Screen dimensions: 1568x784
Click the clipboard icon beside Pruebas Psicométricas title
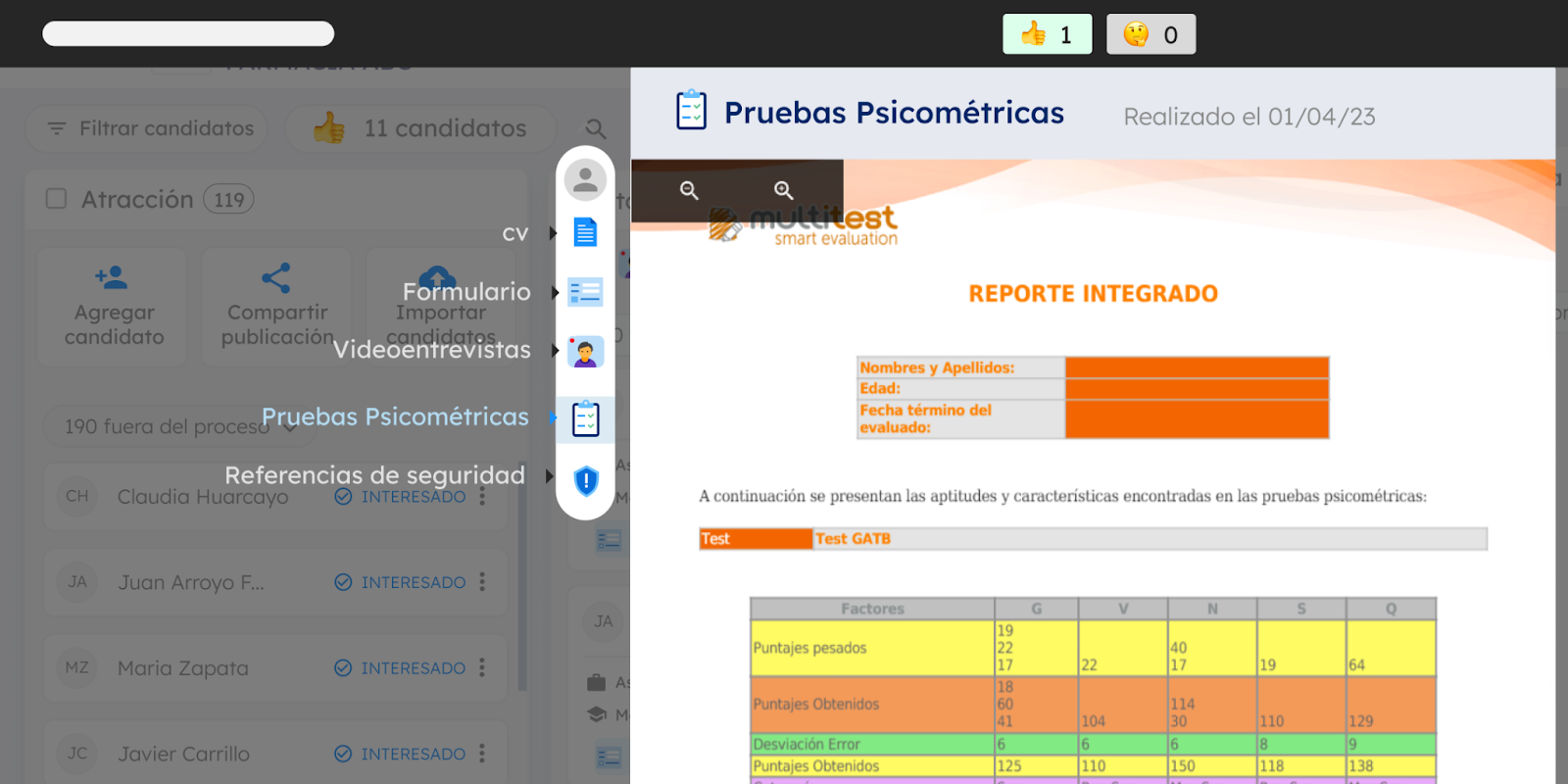click(692, 110)
